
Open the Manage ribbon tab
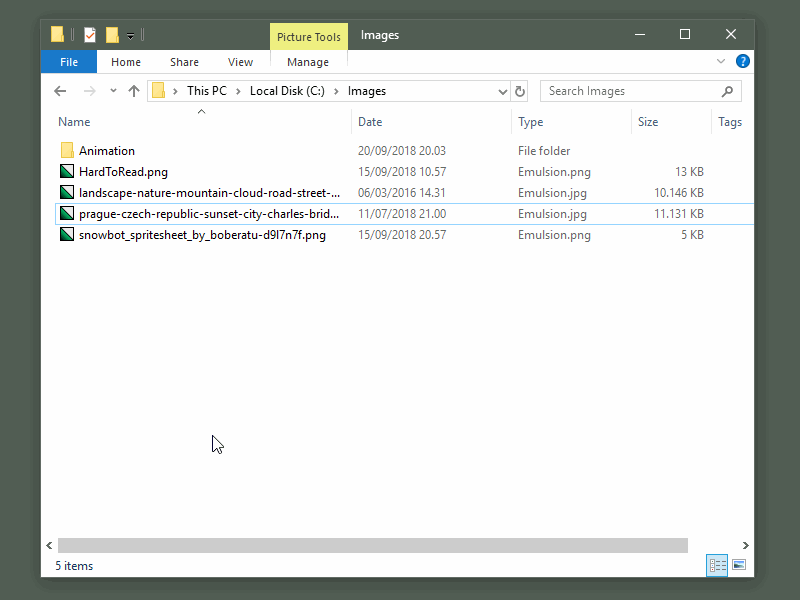click(308, 62)
